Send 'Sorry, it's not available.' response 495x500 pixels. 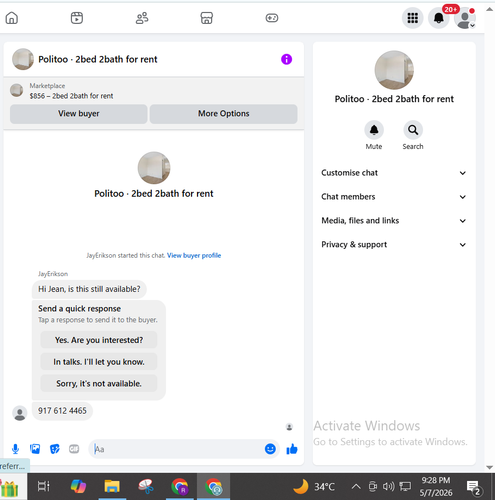click(x=99, y=383)
